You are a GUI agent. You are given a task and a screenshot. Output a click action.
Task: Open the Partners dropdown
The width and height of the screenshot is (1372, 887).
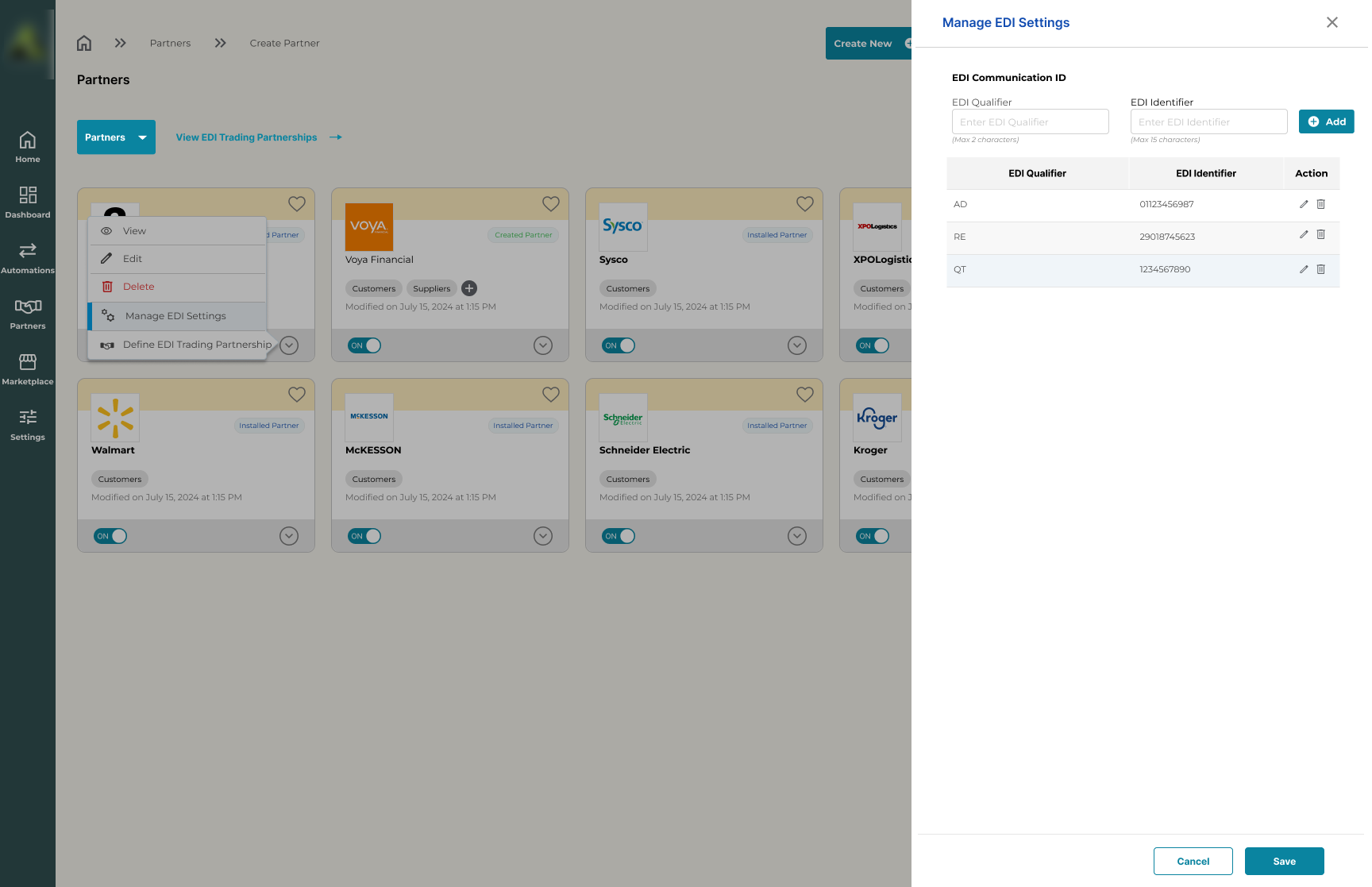(116, 137)
